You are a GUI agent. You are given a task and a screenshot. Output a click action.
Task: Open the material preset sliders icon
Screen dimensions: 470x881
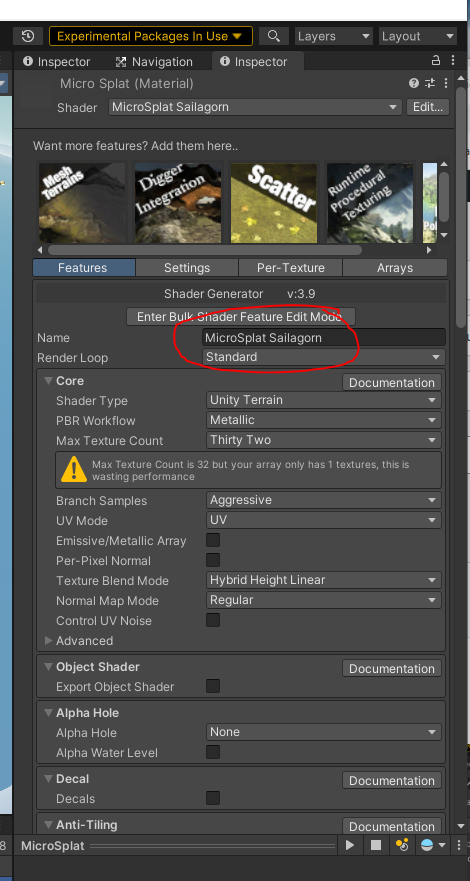coord(430,83)
